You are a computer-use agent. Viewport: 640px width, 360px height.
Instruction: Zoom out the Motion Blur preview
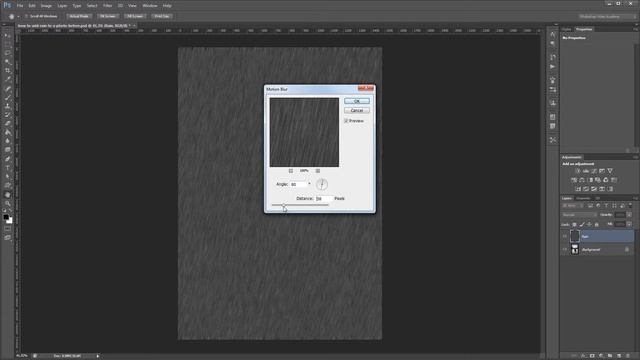(x=291, y=171)
